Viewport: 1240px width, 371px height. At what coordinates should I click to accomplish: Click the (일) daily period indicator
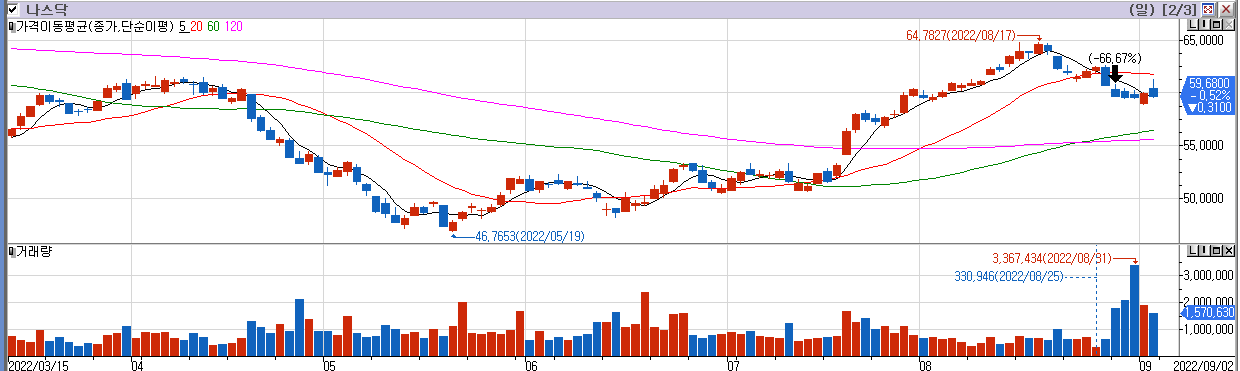[x=1141, y=9]
